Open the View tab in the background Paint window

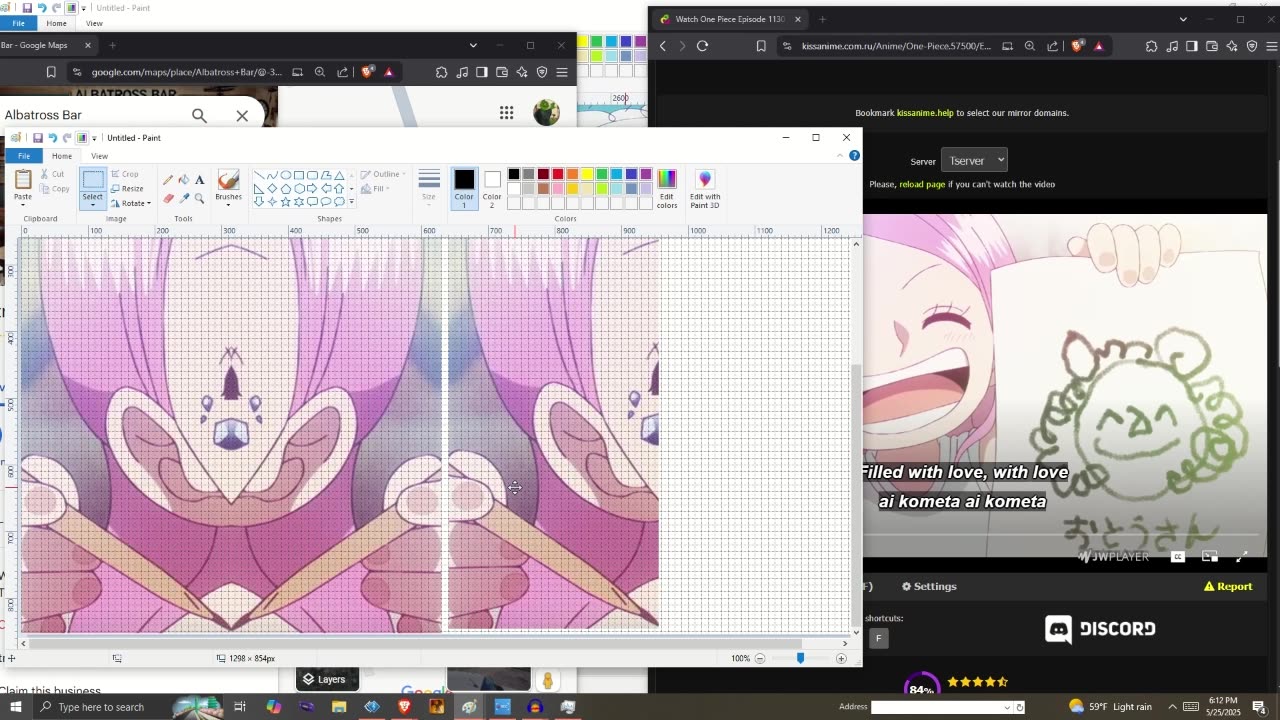click(x=94, y=23)
